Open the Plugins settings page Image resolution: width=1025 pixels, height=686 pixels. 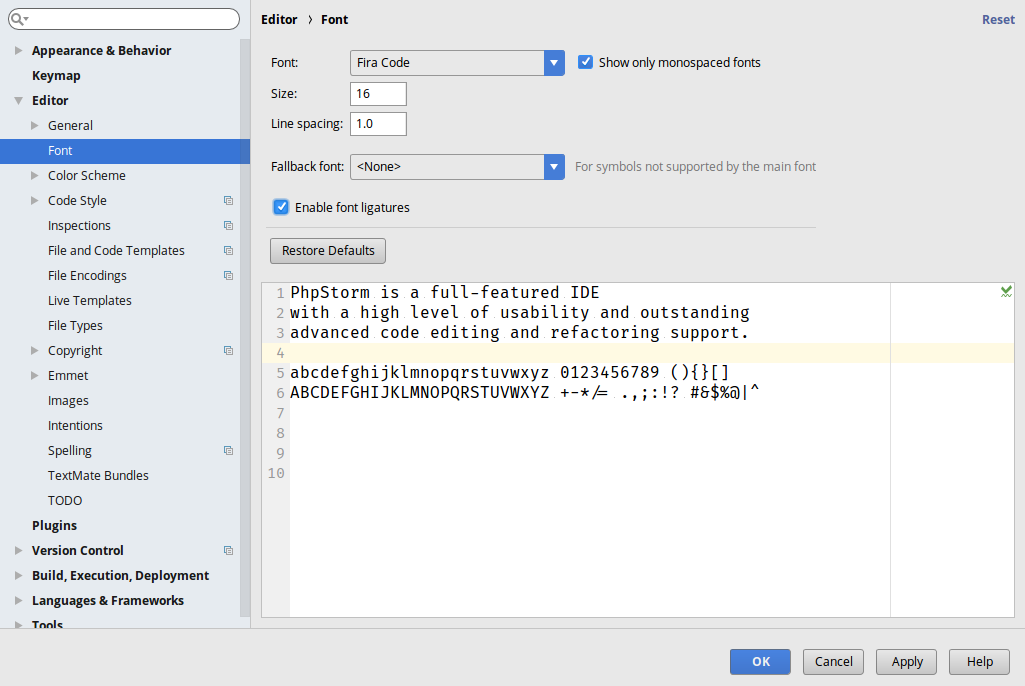tap(54, 526)
